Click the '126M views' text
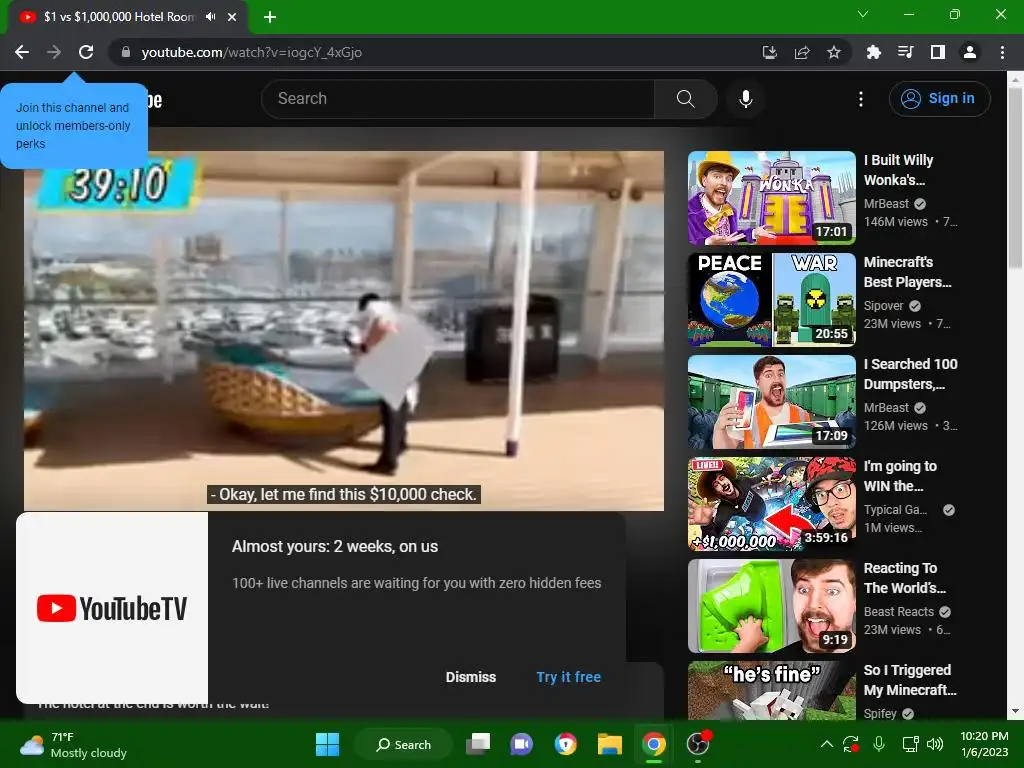The width and height of the screenshot is (1024, 768). coord(895,425)
